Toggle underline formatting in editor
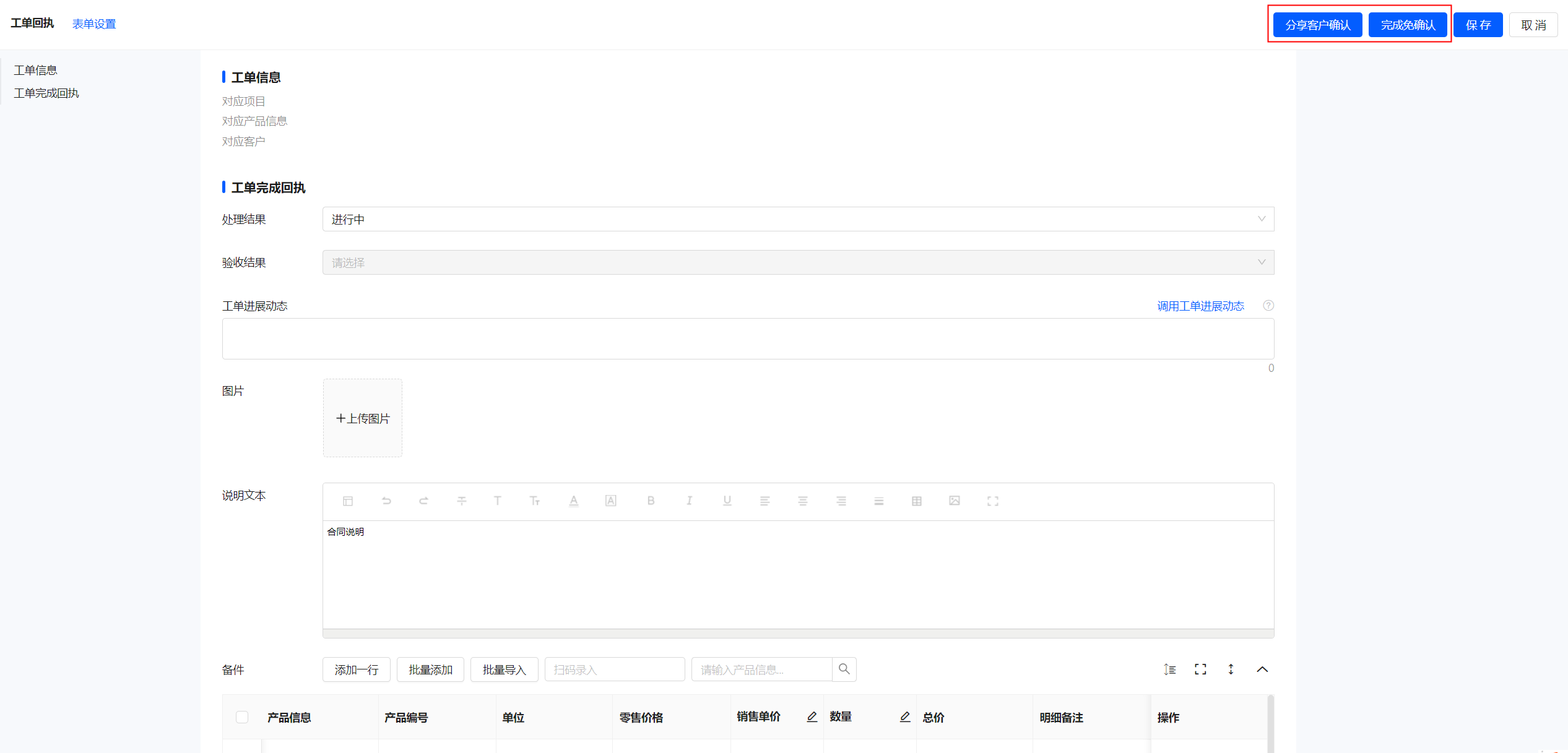The image size is (1568, 753). click(727, 501)
